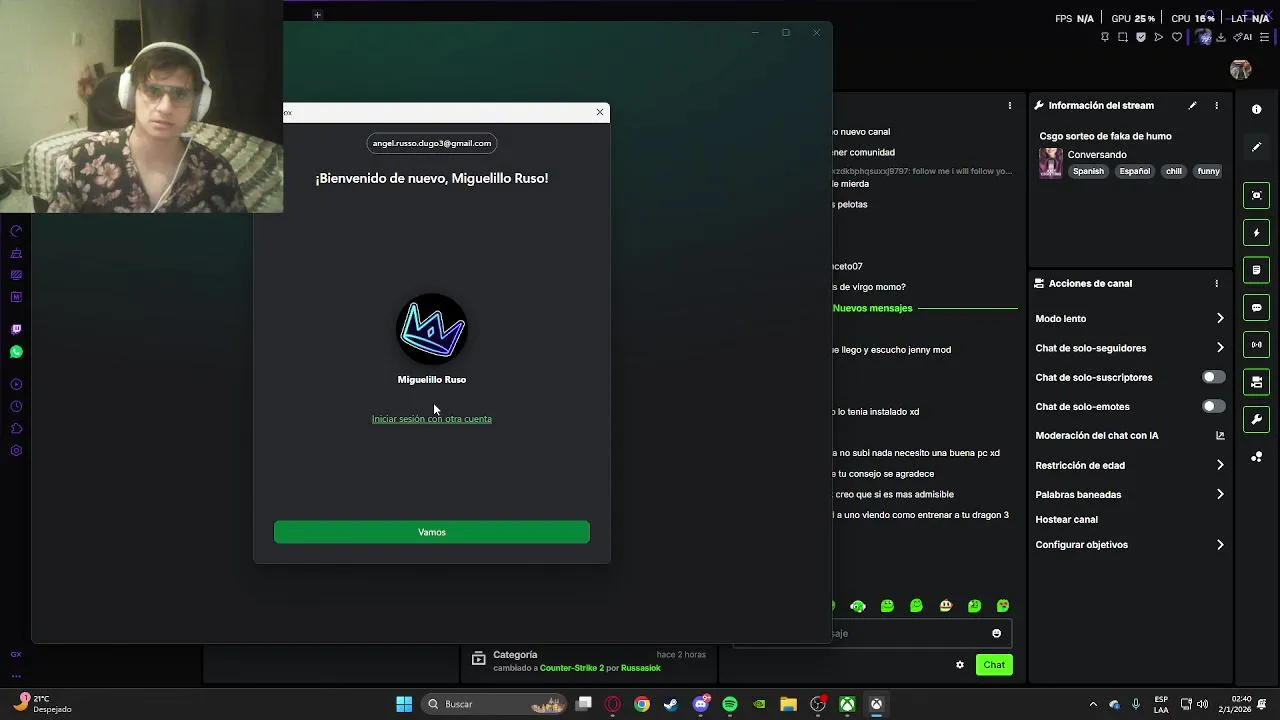
Task: Click the Conversando category thumbnail
Action: pos(1050,163)
